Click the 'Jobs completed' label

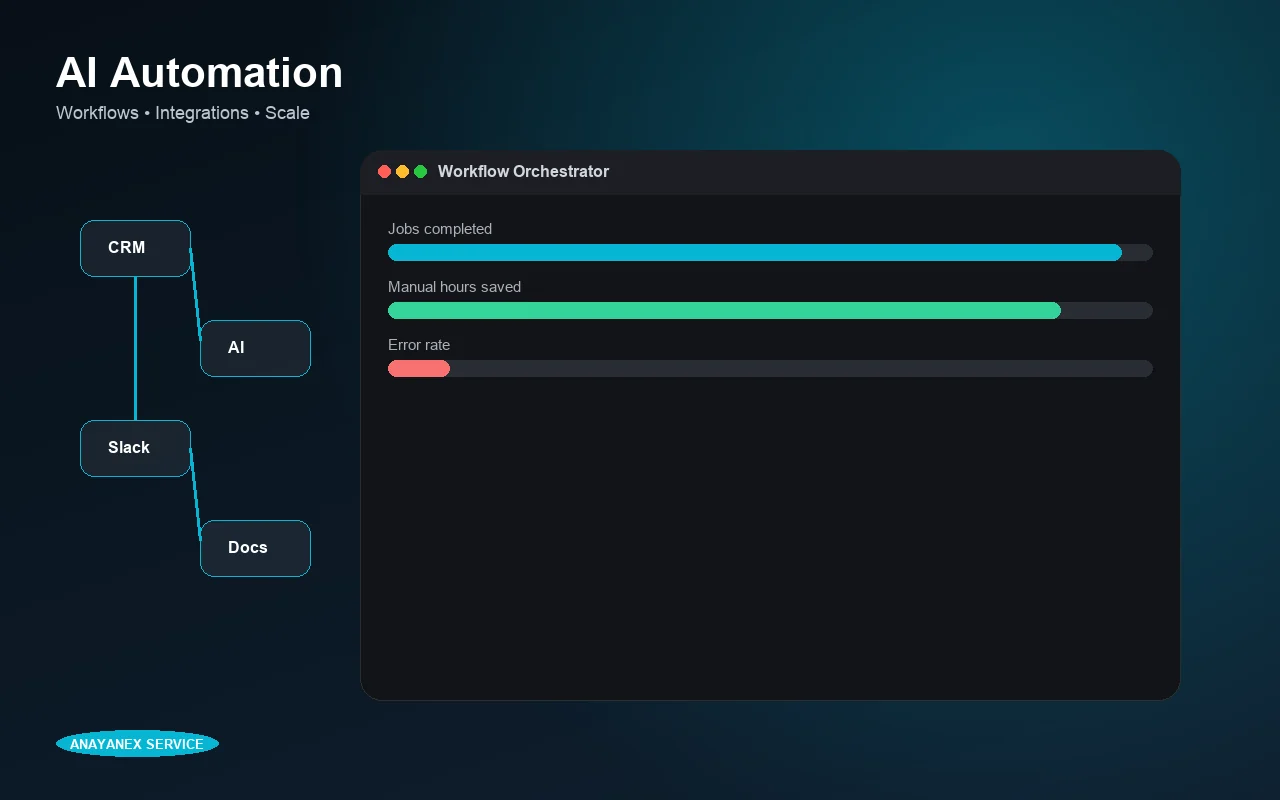[x=440, y=229]
